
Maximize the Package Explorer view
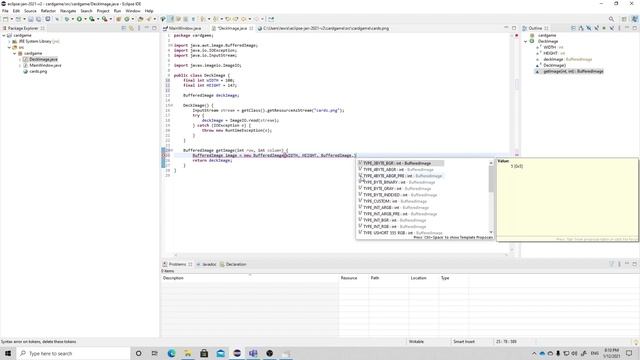154,28
